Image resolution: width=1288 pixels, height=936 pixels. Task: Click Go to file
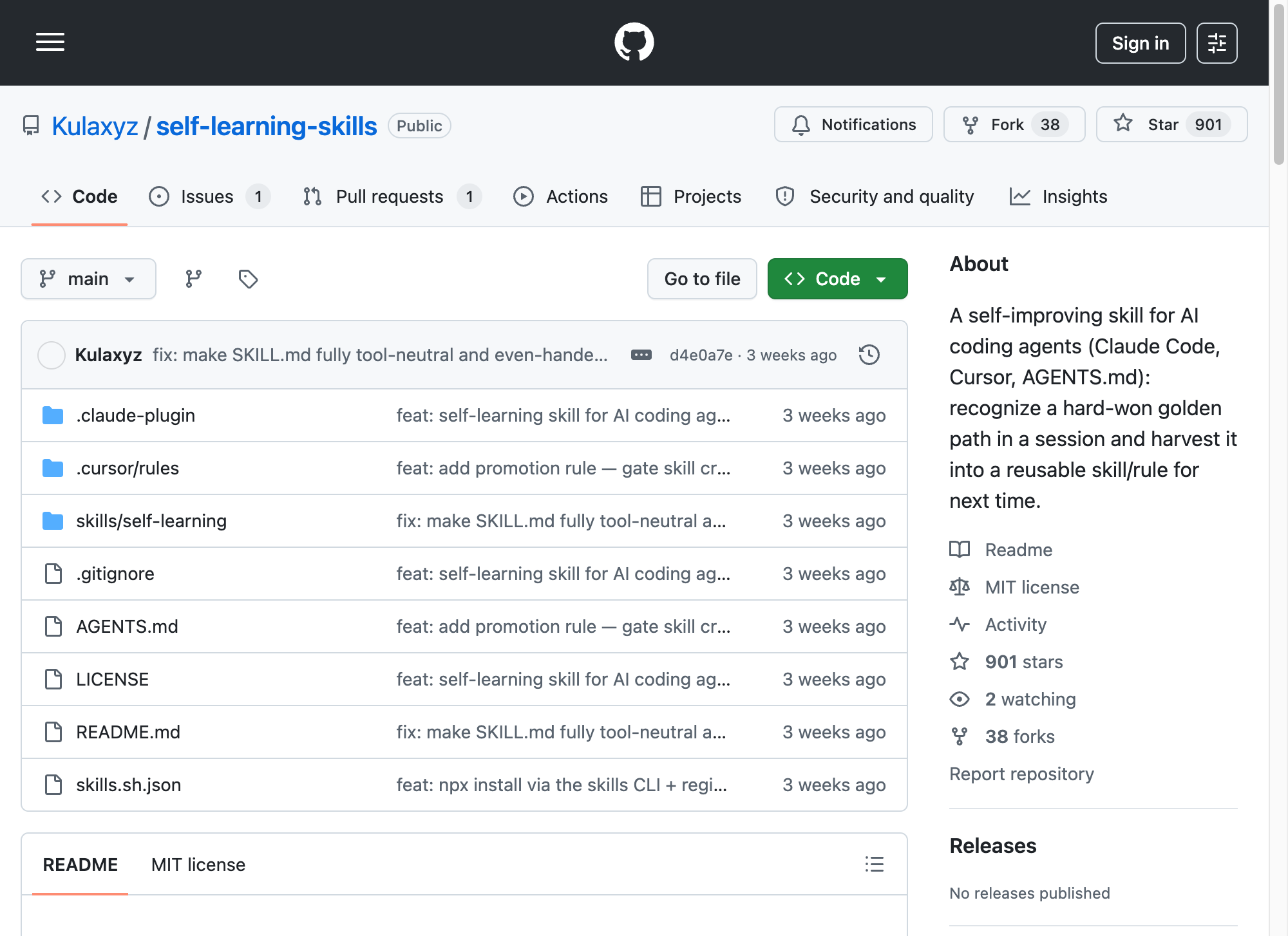[702, 279]
